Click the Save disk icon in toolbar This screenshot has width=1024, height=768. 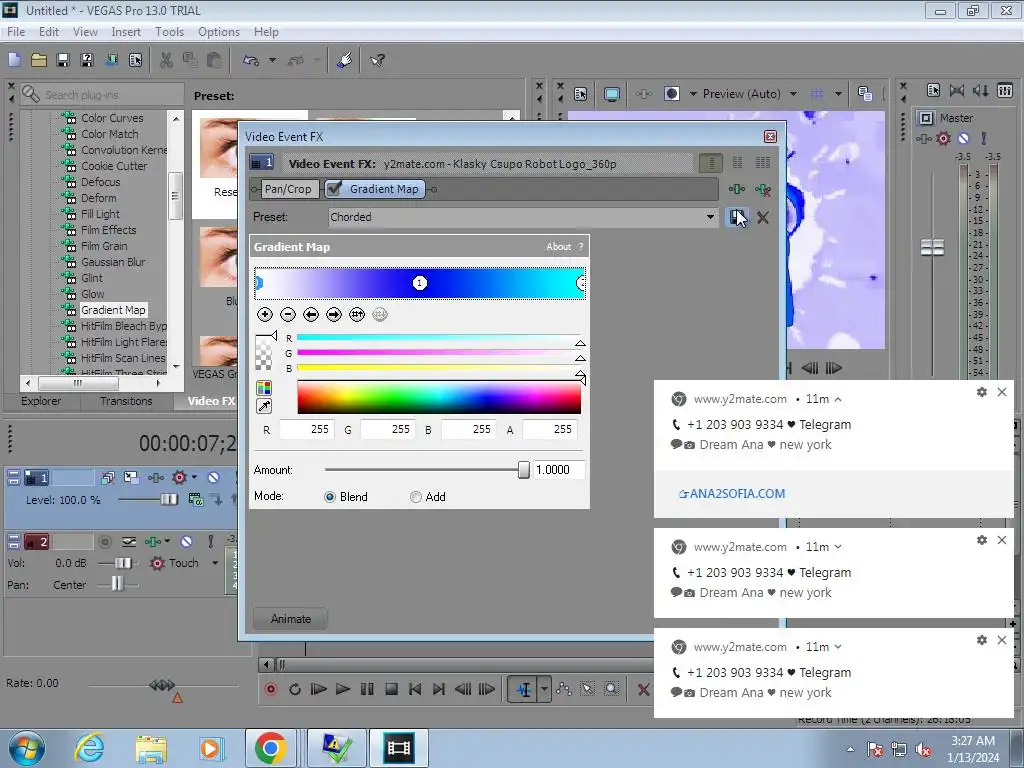63,60
